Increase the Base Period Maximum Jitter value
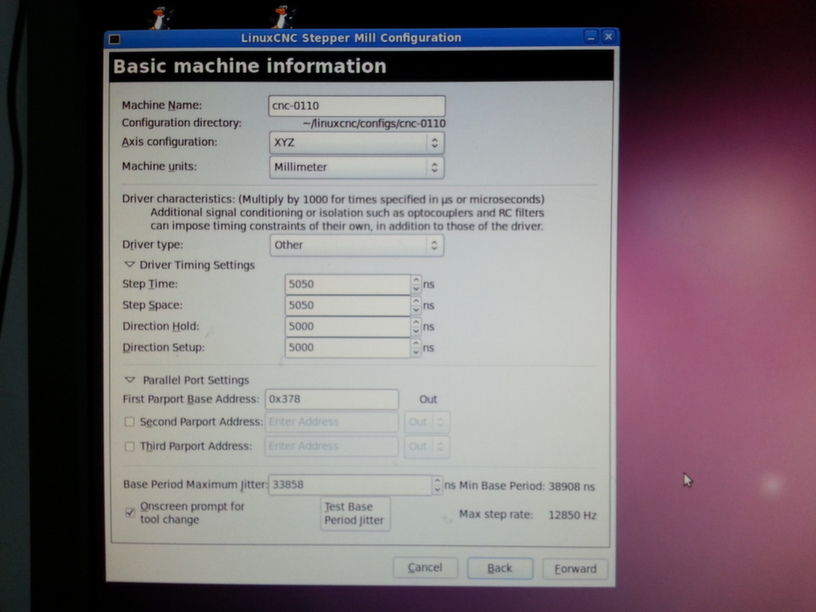Viewport: 816px width, 612px height. click(437, 481)
